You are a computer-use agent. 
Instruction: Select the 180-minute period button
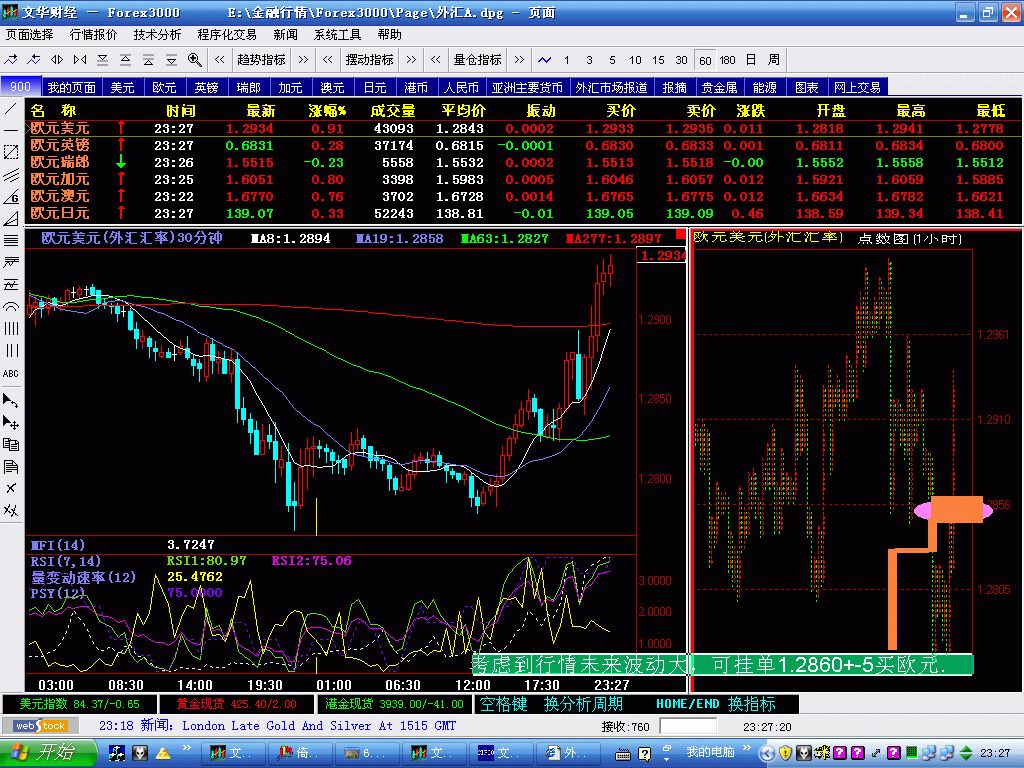728,60
